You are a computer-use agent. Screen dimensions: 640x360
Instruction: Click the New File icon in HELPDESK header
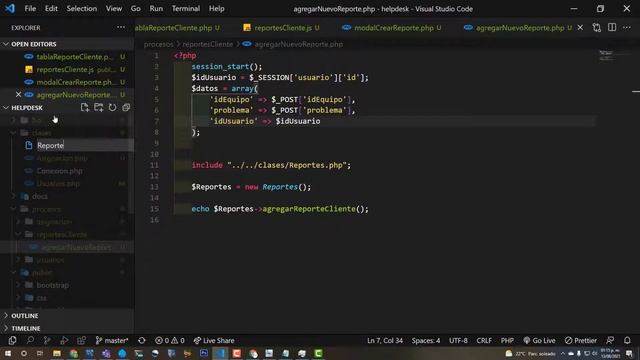tap(84, 107)
